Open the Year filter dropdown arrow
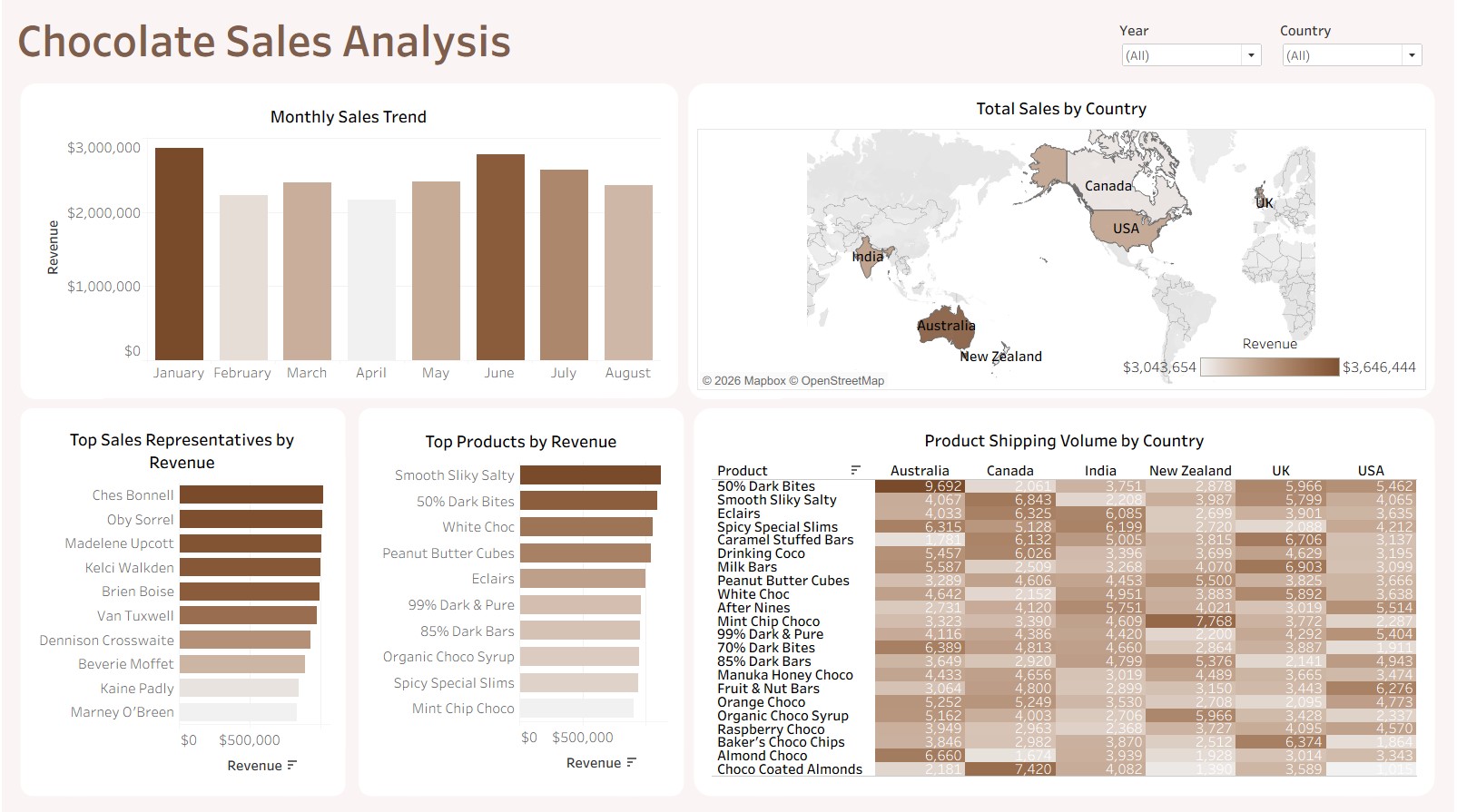 coord(1251,55)
